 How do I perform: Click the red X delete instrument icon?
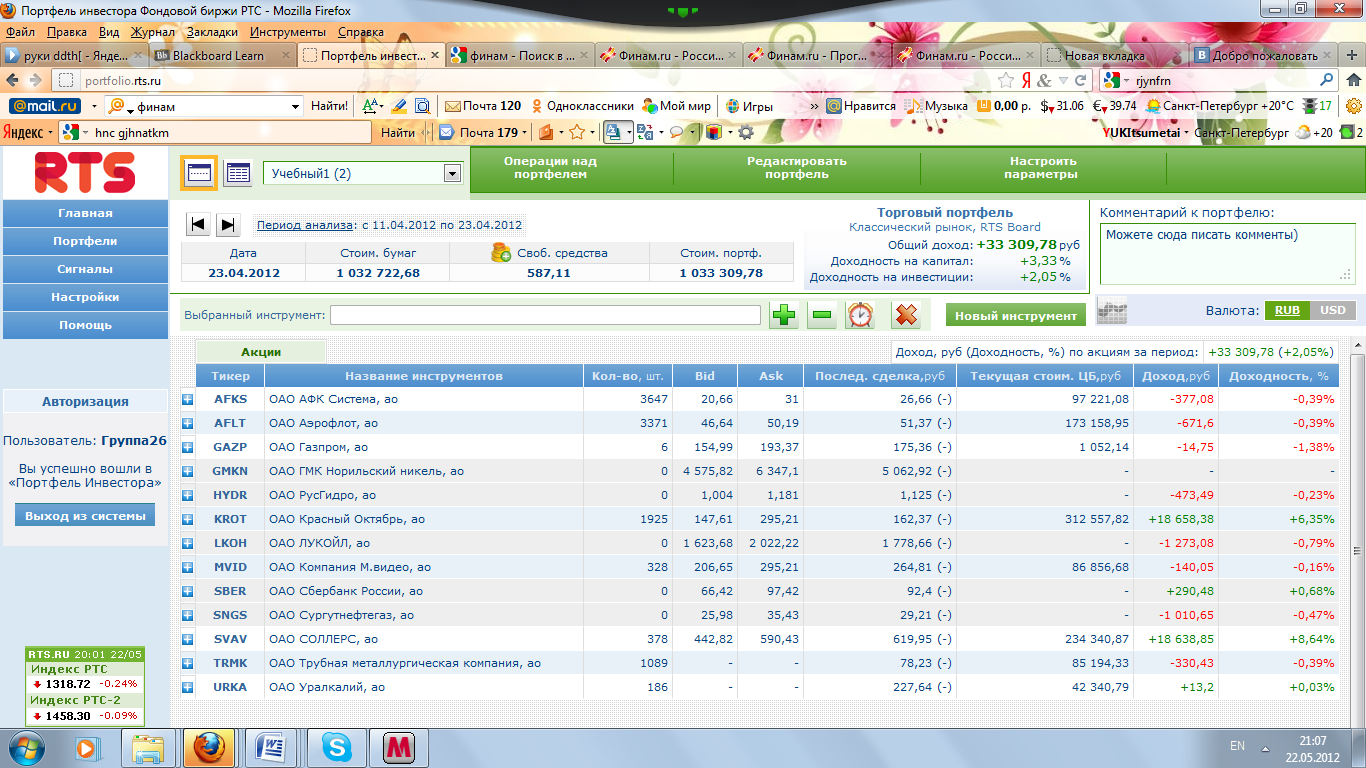coord(905,315)
